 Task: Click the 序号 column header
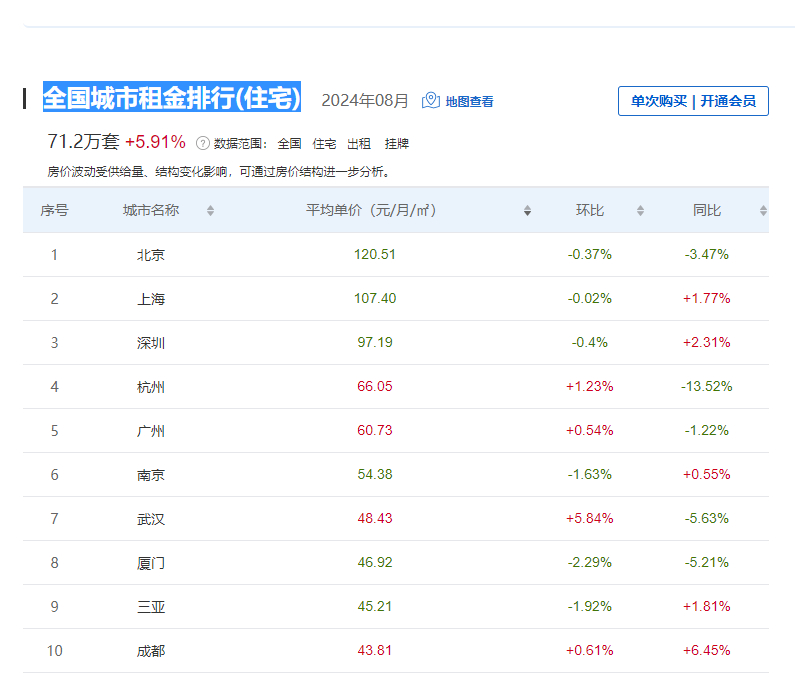tap(54, 211)
